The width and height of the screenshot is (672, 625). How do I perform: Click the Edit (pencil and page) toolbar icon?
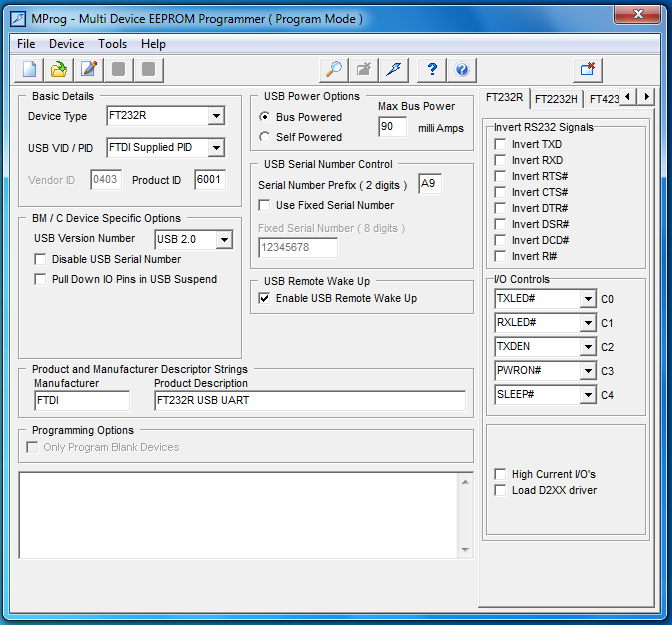pos(89,69)
